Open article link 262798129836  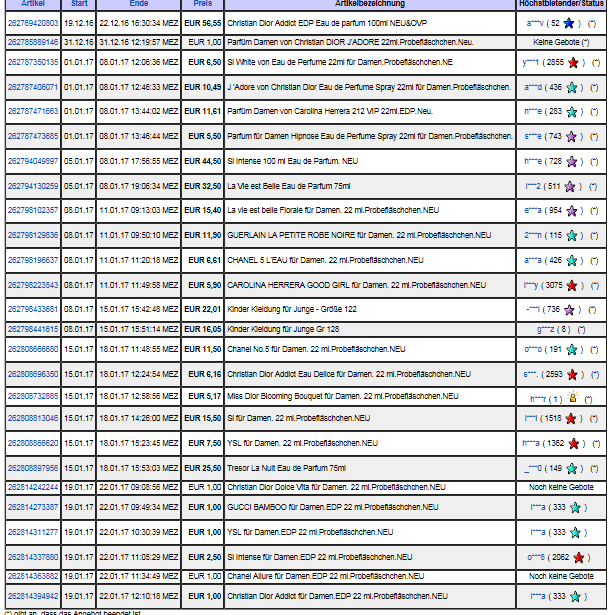pyautogui.click(x=33, y=235)
